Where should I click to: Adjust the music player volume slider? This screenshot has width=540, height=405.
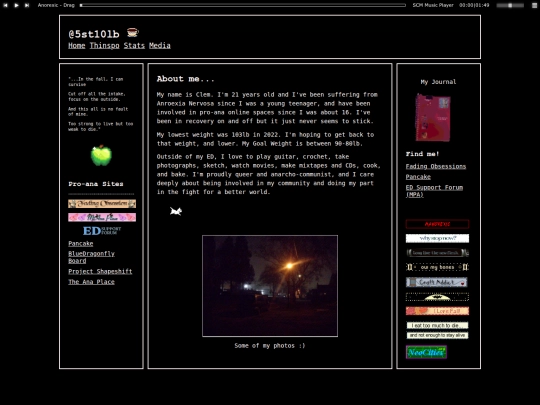click(x=510, y=5)
